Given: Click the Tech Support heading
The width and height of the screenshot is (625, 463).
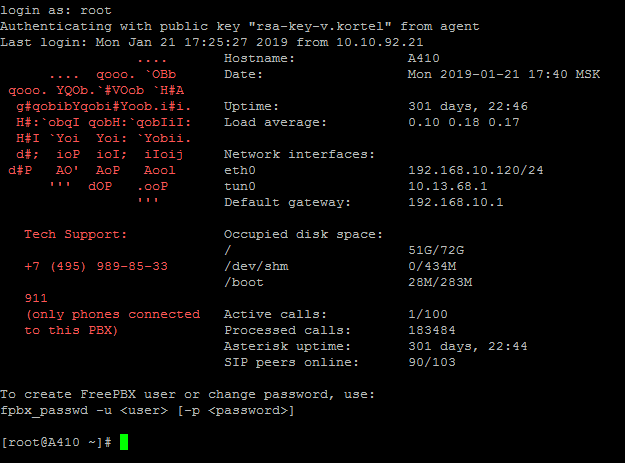Looking at the screenshot, I should pos(75,234).
